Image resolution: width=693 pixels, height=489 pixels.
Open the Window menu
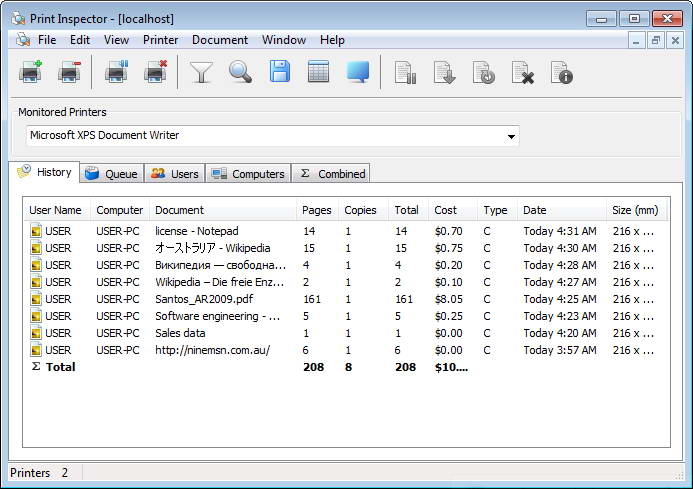click(284, 40)
